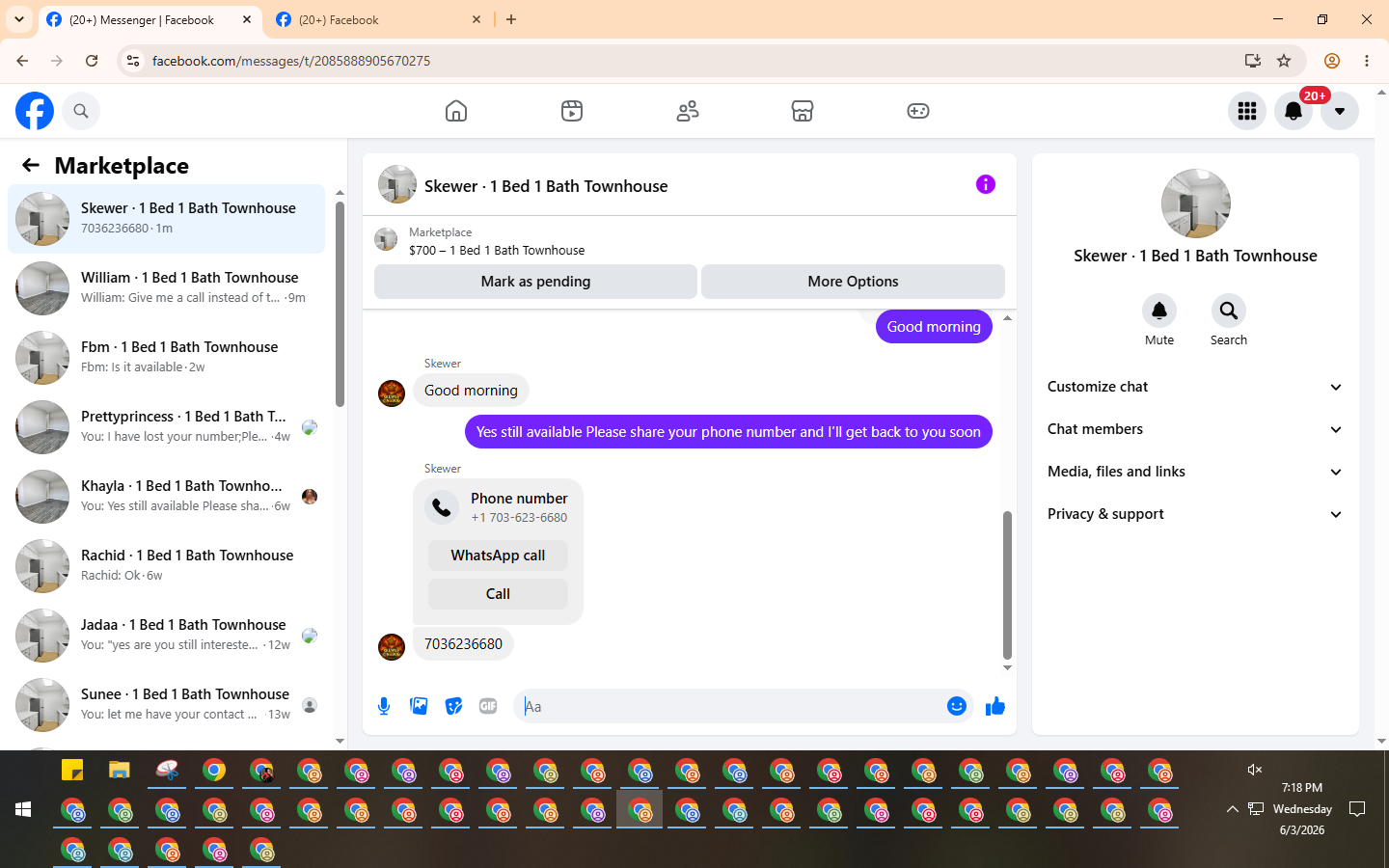Image resolution: width=1389 pixels, height=868 pixels.
Task: Open the Fbm conversation
Action: [x=166, y=358]
